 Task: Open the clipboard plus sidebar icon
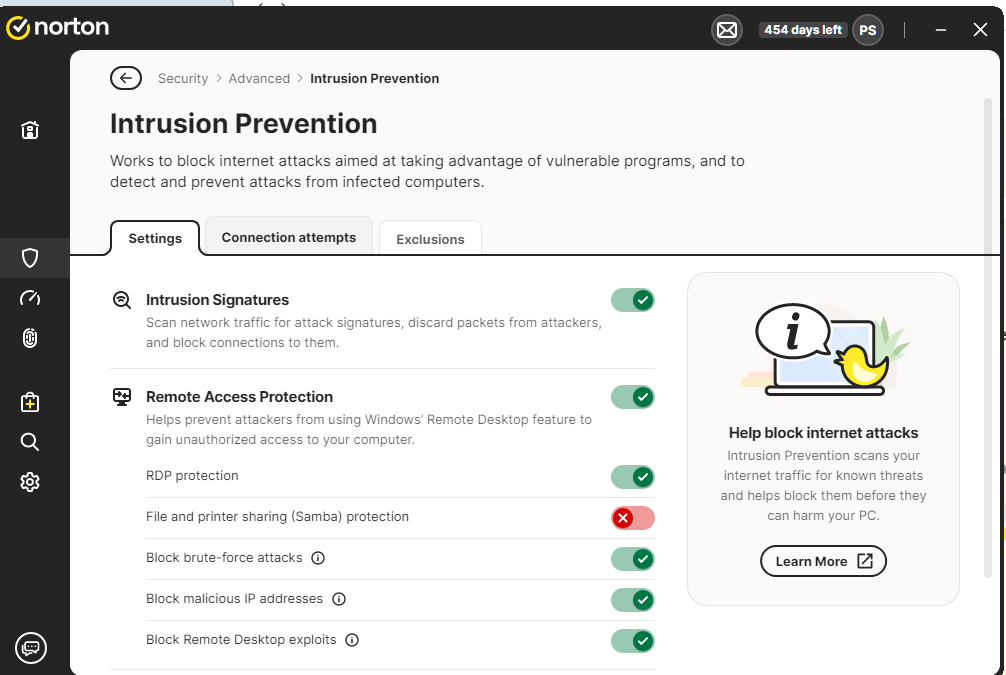pos(30,402)
